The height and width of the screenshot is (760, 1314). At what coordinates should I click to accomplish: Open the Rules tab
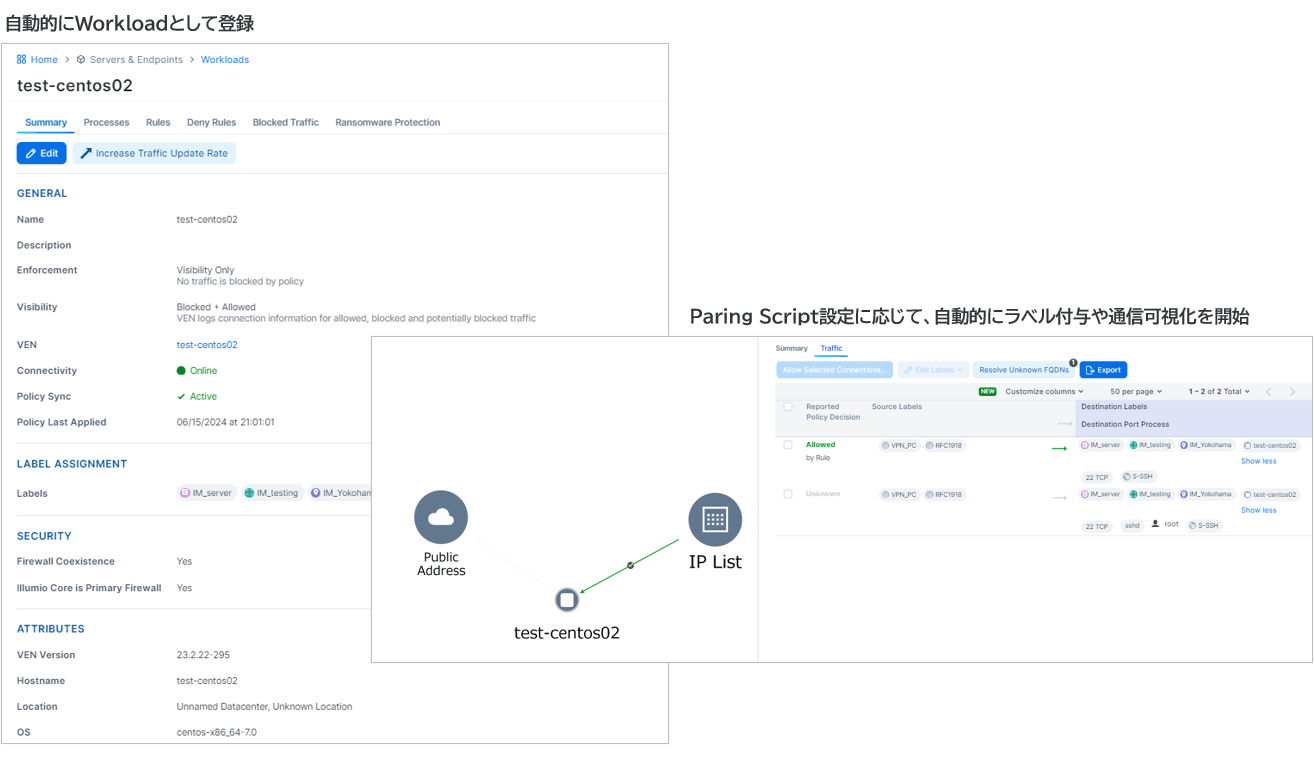158,122
